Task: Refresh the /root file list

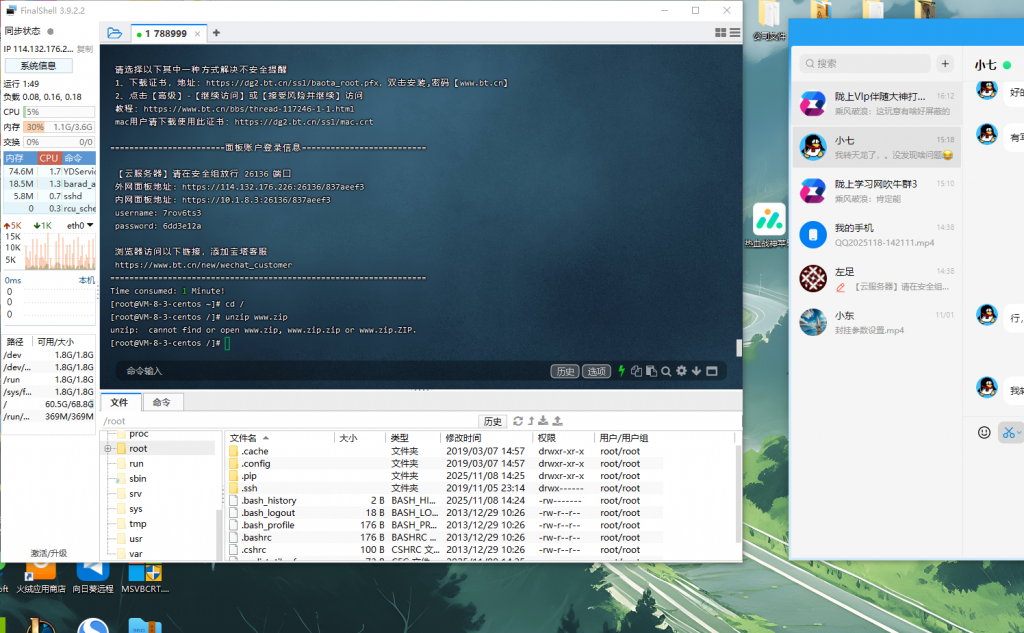Action: (x=518, y=421)
